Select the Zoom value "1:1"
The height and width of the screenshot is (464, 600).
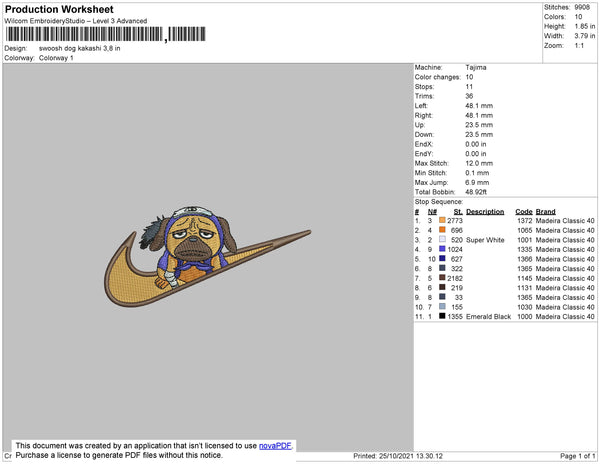(x=579, y=46)
